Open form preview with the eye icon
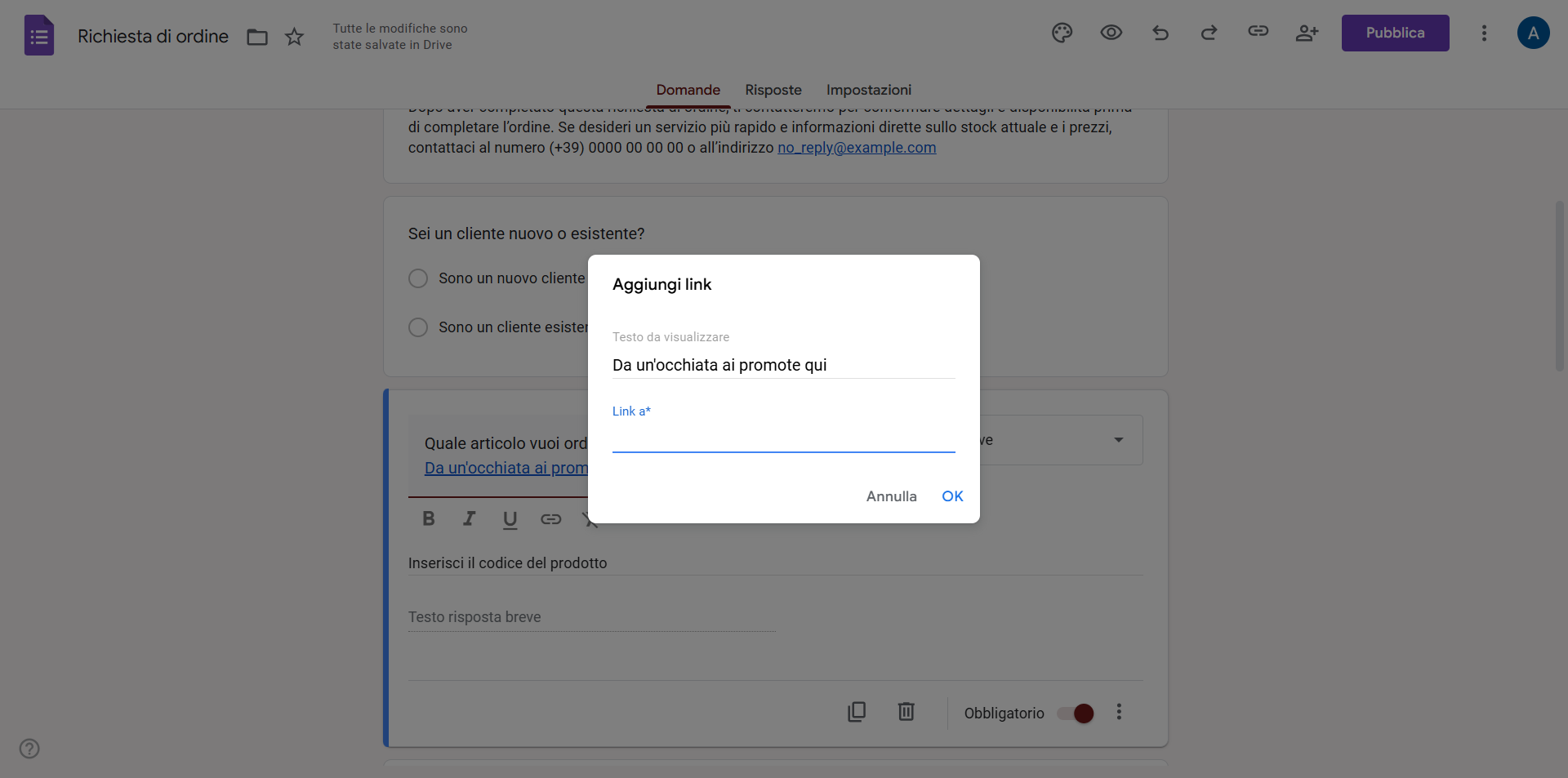Screen dimensions: 1568x778 pyautogui.click(x=1111, y=33)
